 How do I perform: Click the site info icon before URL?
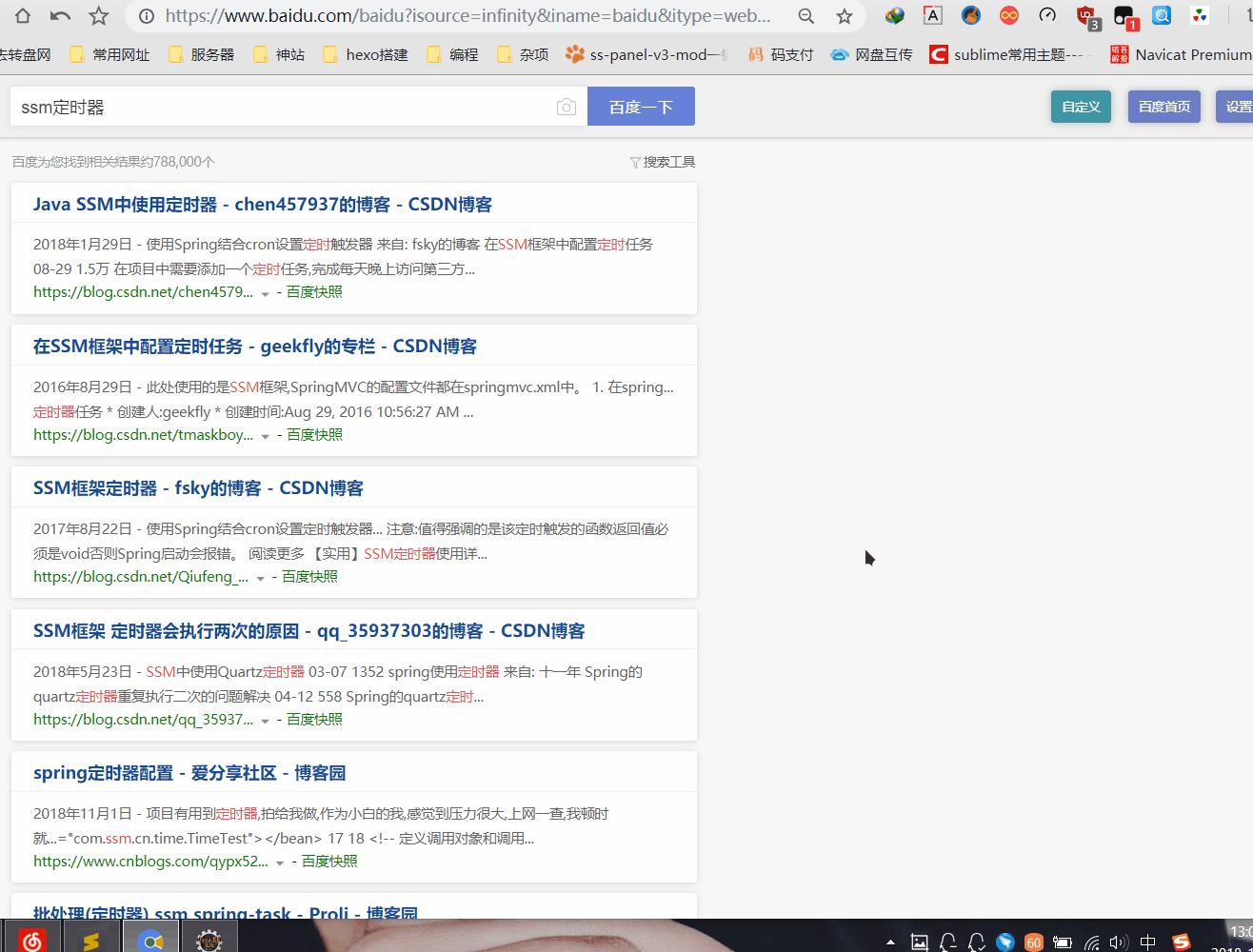[x=146, y=15]
